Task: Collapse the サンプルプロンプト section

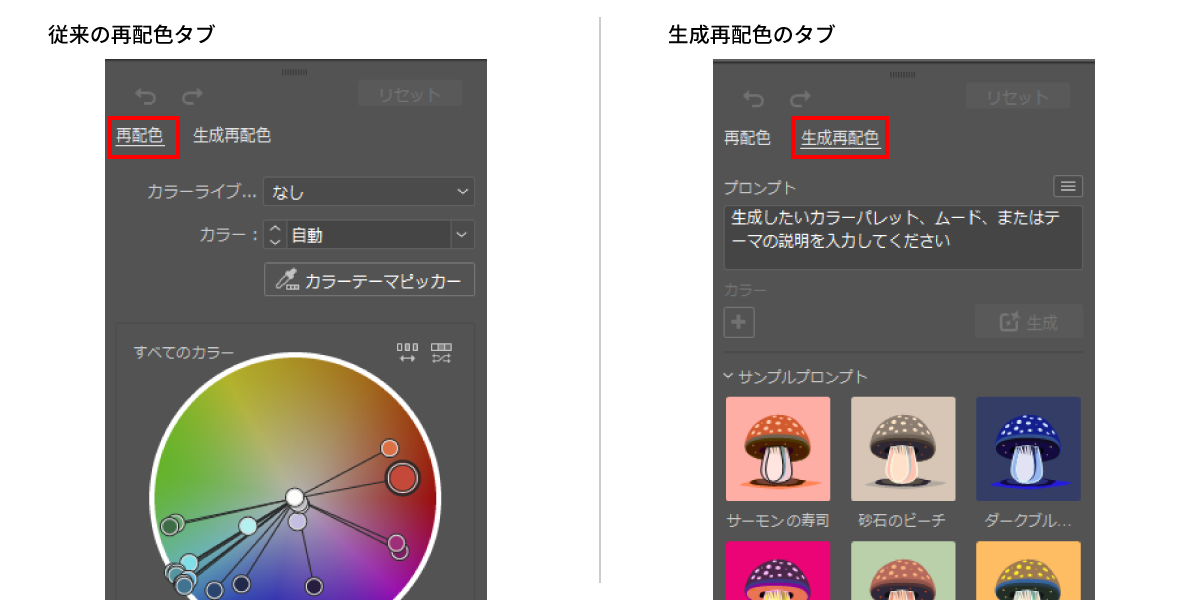Action: [729, 377]
